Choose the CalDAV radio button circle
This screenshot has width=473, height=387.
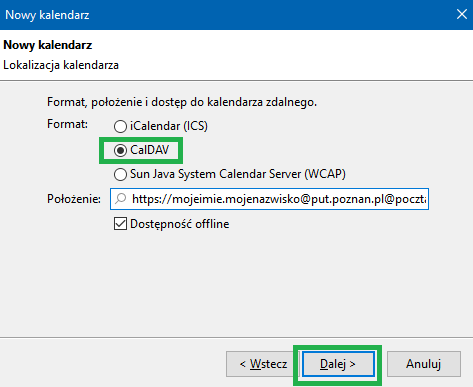[120, 150]
